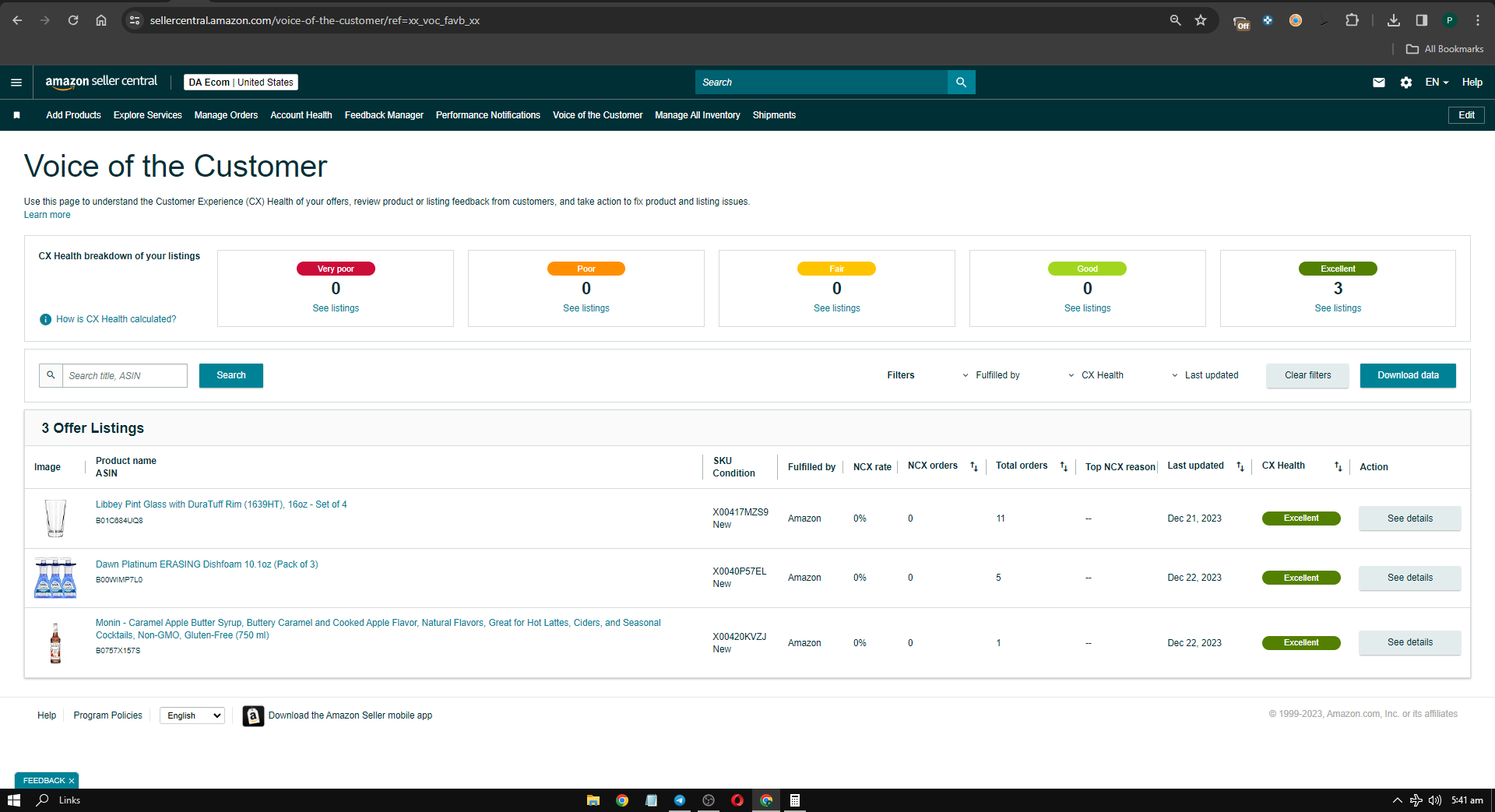Screen dimensions: 1495x812
Task: Open File Explorer from the taskbar
Action: tap(593, 800)
